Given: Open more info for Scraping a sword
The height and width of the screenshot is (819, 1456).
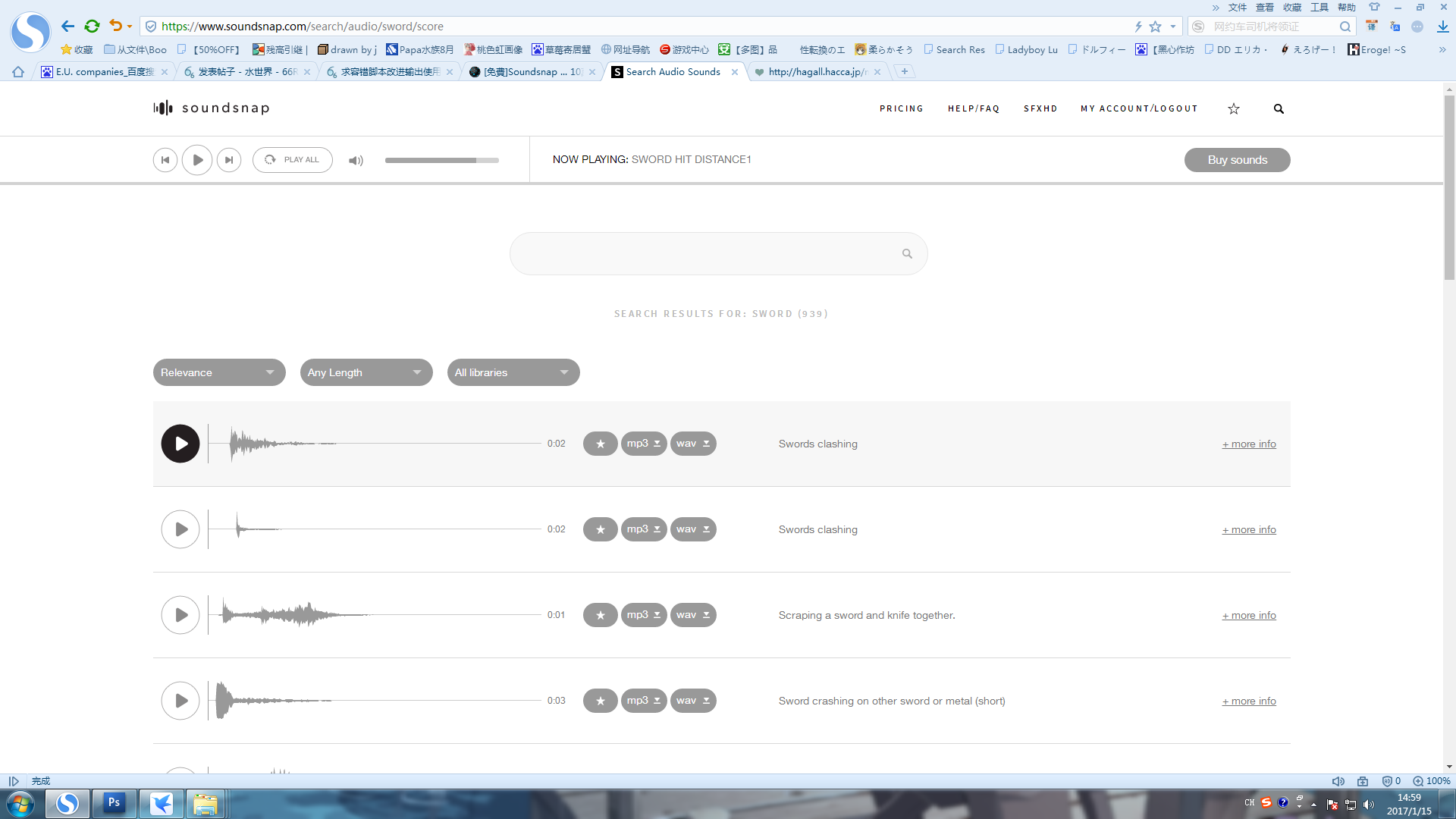Looking at the screenshot, I should 1249,615.
